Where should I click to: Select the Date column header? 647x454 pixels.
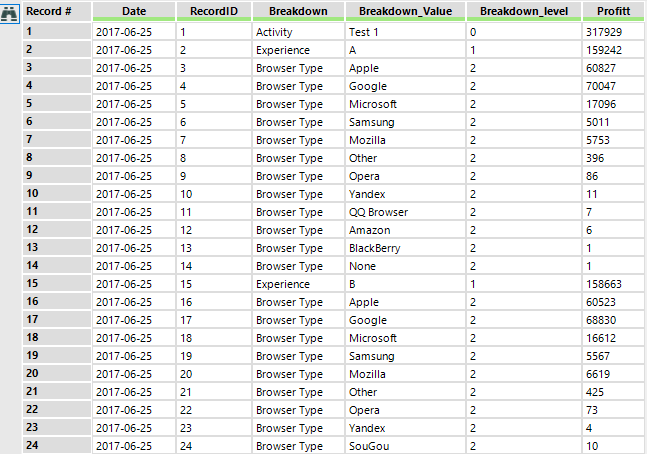click(x=133, y=11)
